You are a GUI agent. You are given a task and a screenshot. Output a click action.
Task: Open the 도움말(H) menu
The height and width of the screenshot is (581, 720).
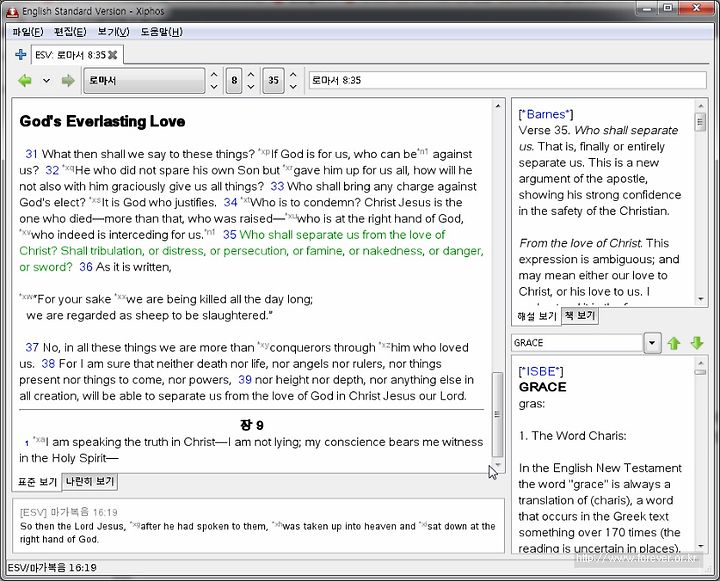point(161,32)
